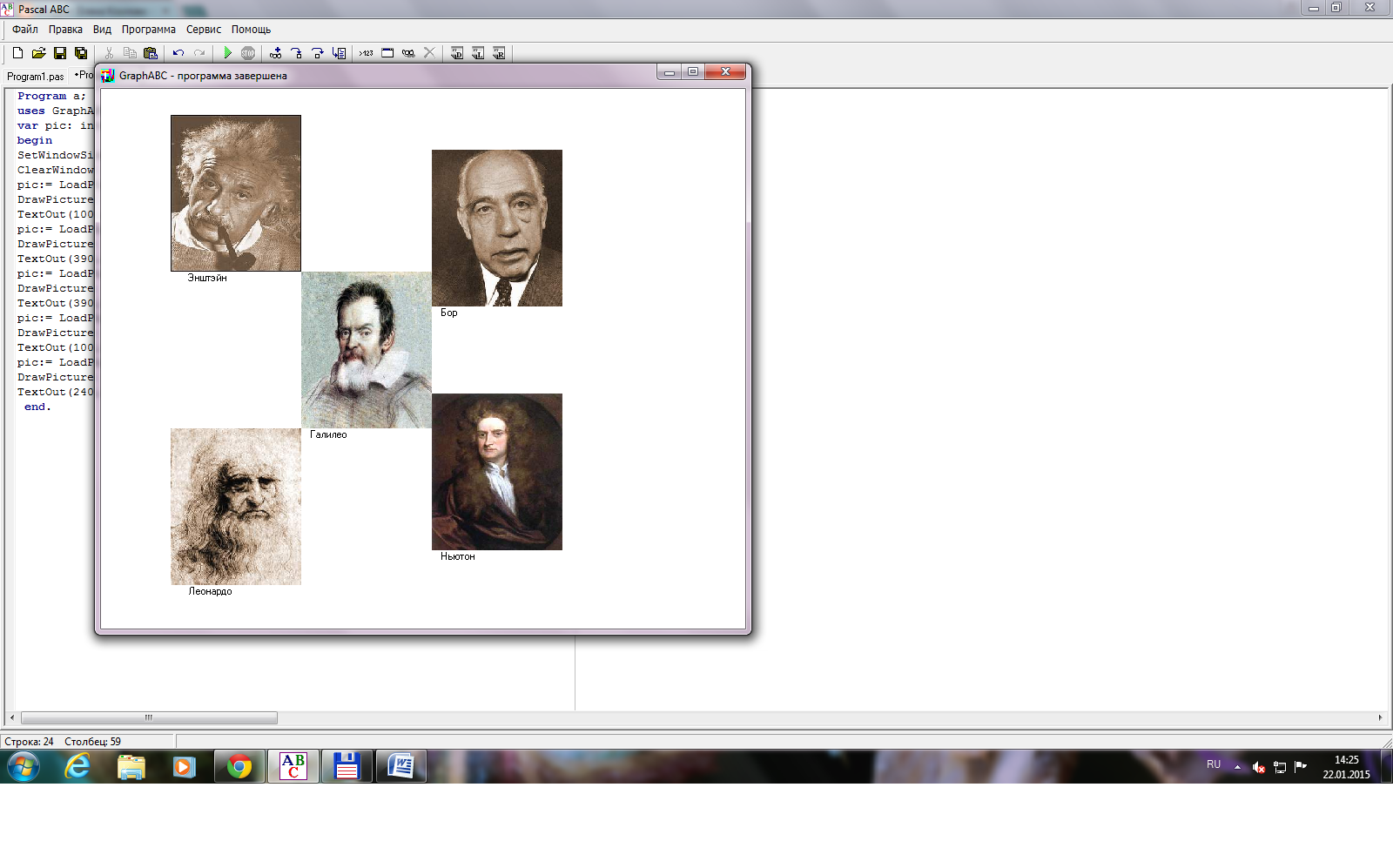This screenshot has width=1393, height=868.
Task: Click the muted volume tray icon
Action: tap(1258, 767)
